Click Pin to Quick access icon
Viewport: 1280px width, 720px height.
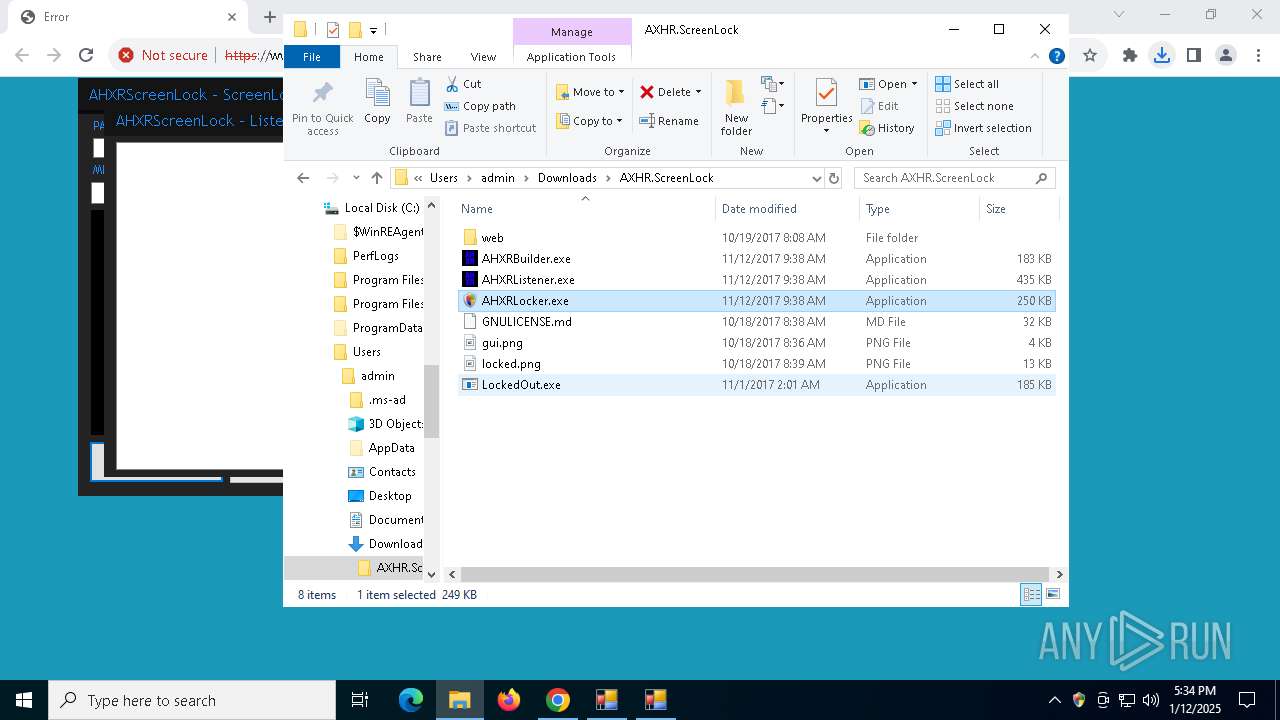click(x=322, y=107)
